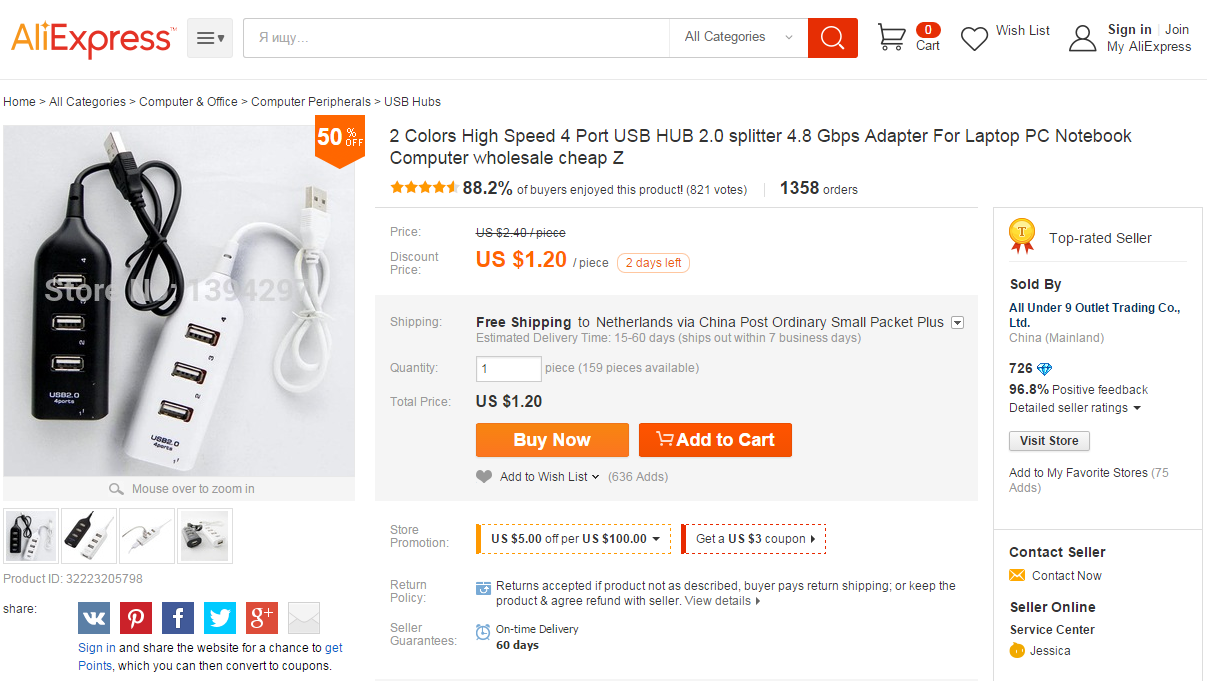Click the Wish List heart icon
The width and height of the screenshot is (1207, 681).
pyautogui.click(x=974, y=39)
